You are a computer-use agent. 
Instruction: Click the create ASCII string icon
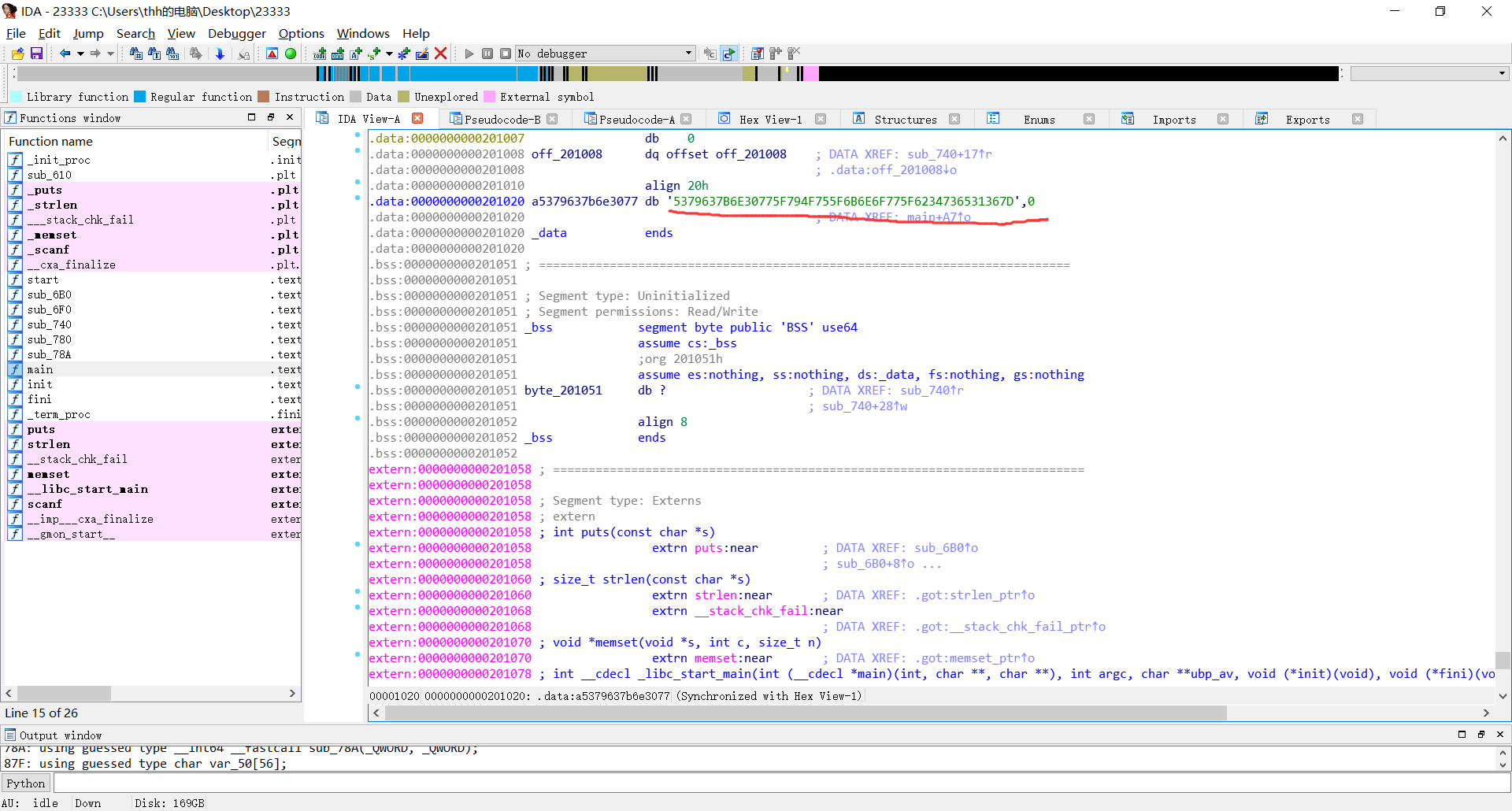point(356,54)
